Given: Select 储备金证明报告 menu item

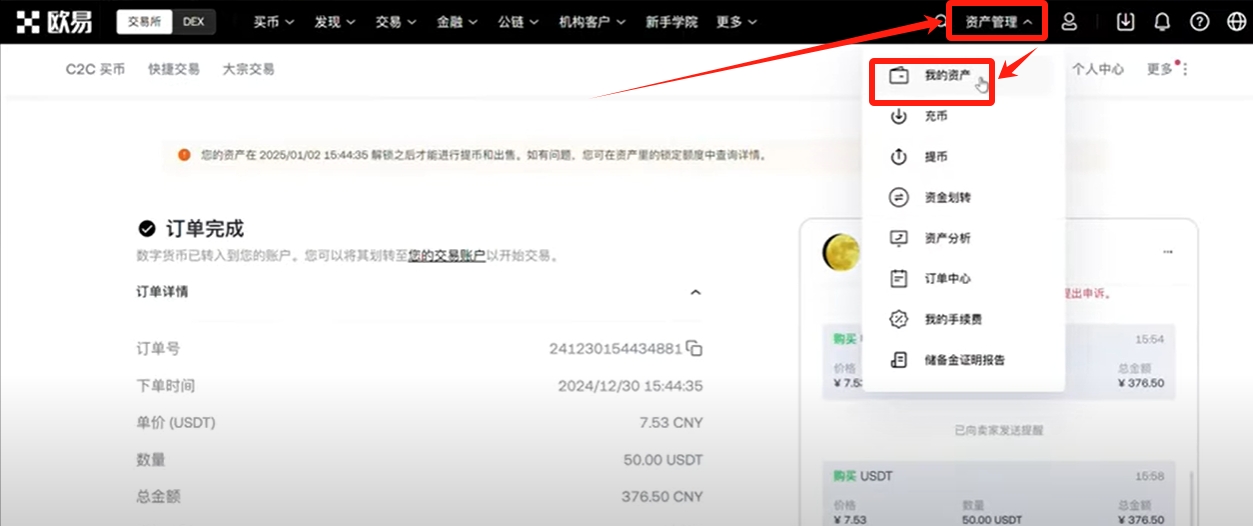Looking at the screenshot, I should tap(961, 360).
